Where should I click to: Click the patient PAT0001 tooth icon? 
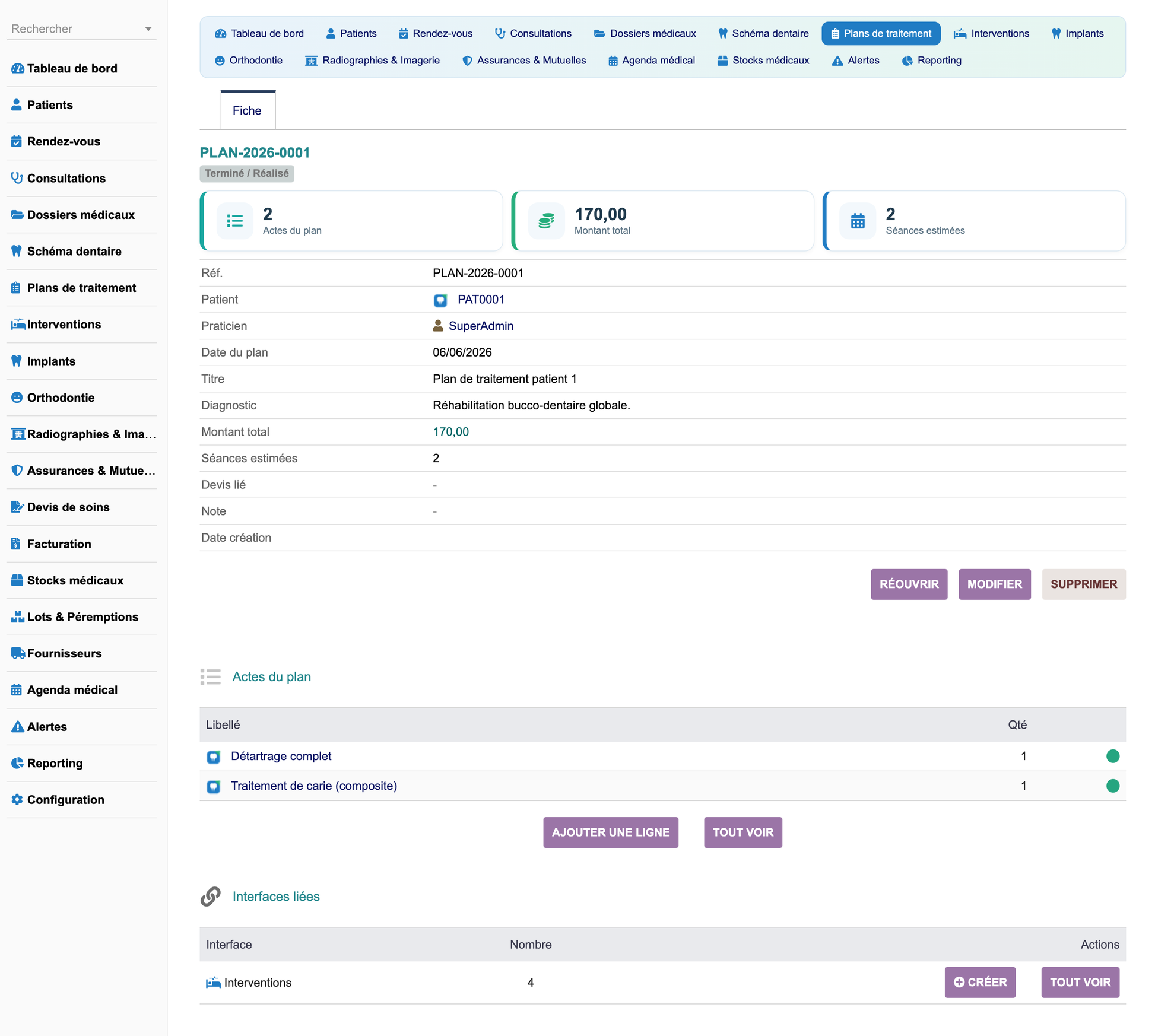440,300
